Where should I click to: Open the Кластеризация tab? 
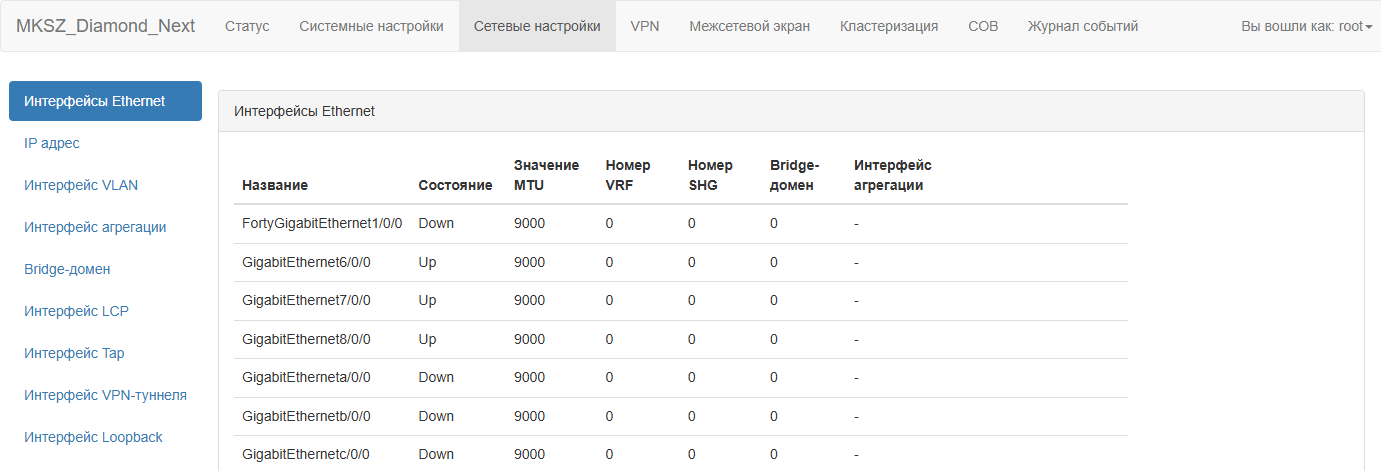pyautogui.click(x=889, y=26)
